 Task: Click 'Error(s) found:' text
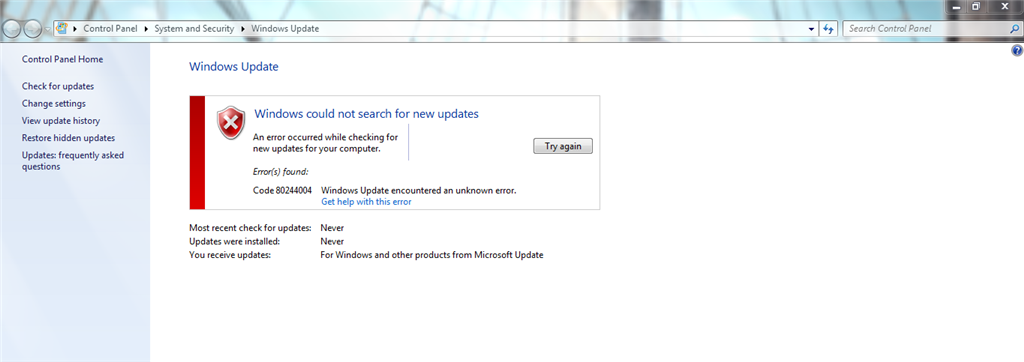pos(280,172)
